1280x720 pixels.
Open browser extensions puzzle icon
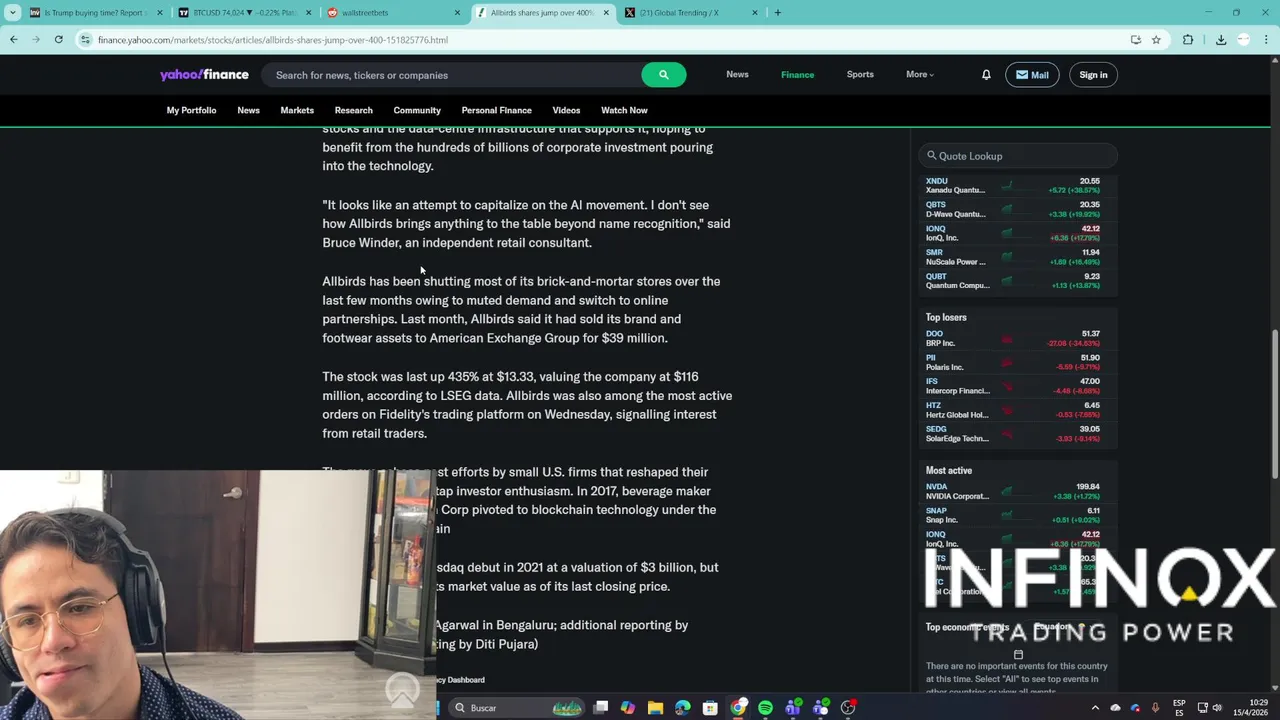tap(1188, 40)
